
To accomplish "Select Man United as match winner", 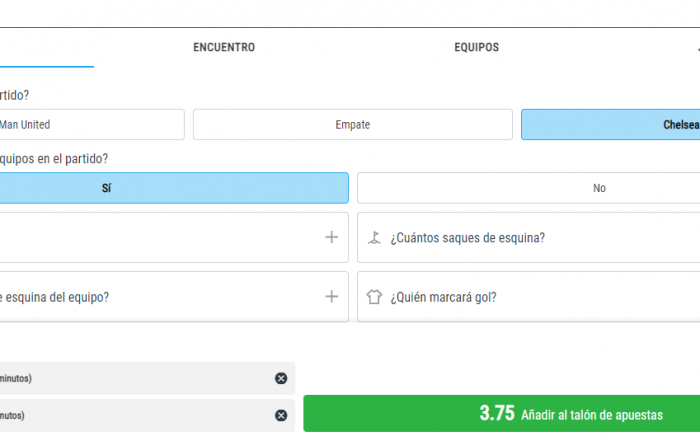I will tap(90, 125).
